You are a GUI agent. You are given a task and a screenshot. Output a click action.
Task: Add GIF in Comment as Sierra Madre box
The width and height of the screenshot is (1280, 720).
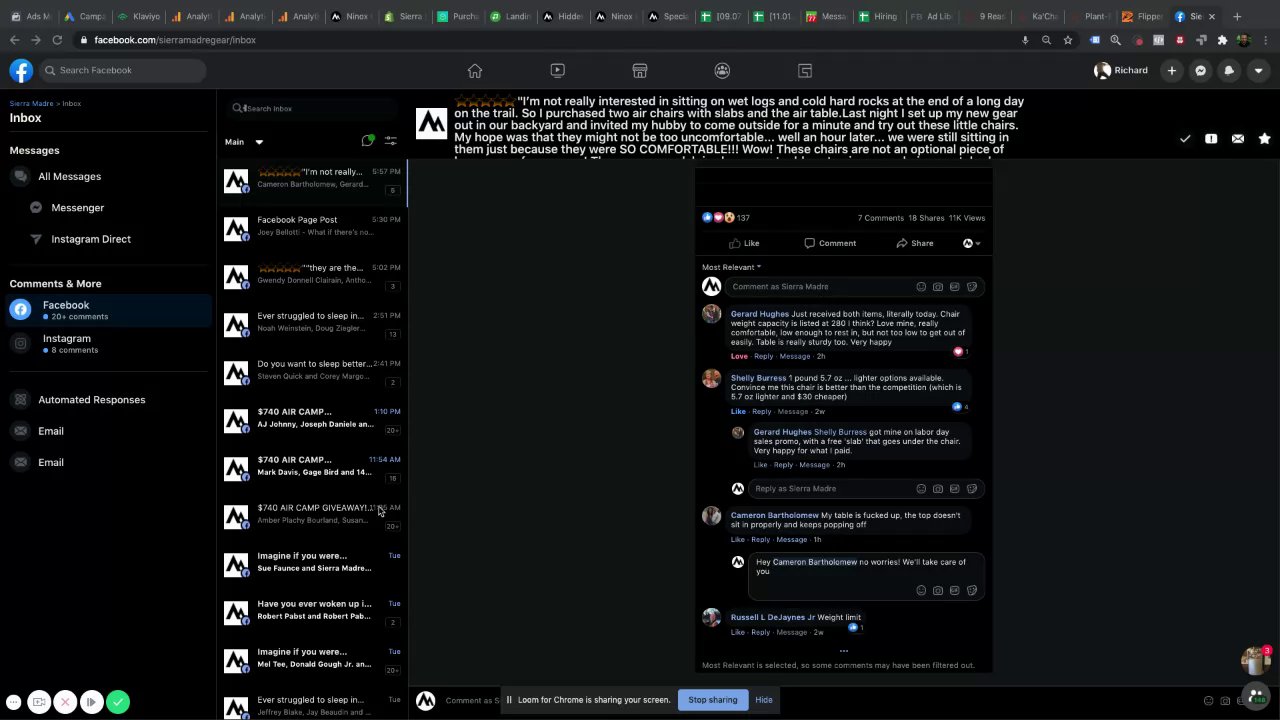pyautogui.click(x=954, y=287)
